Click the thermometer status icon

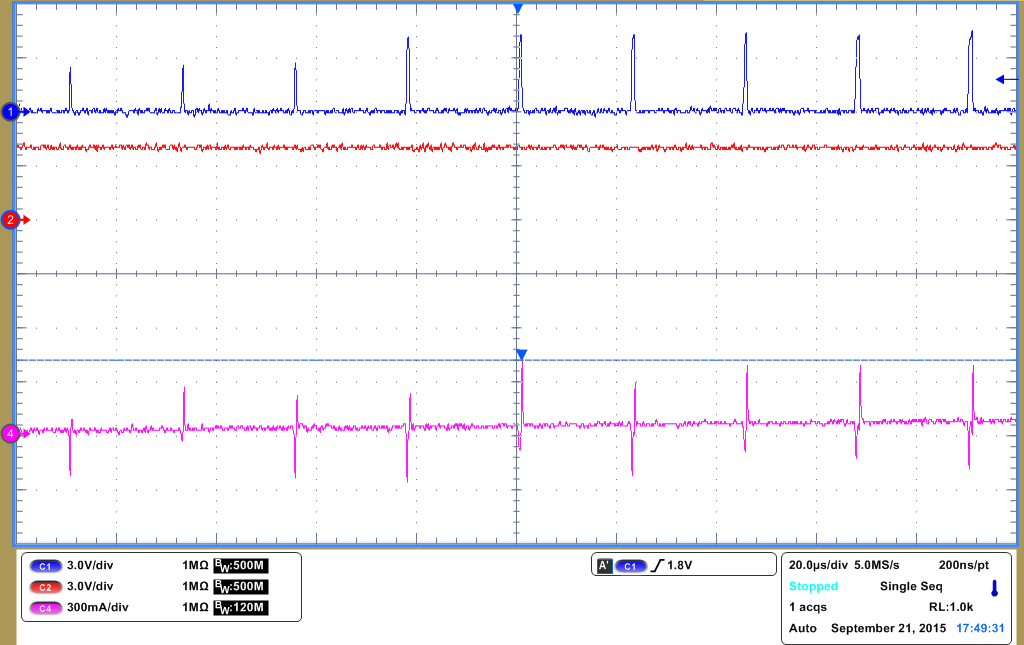pos(994,588)
